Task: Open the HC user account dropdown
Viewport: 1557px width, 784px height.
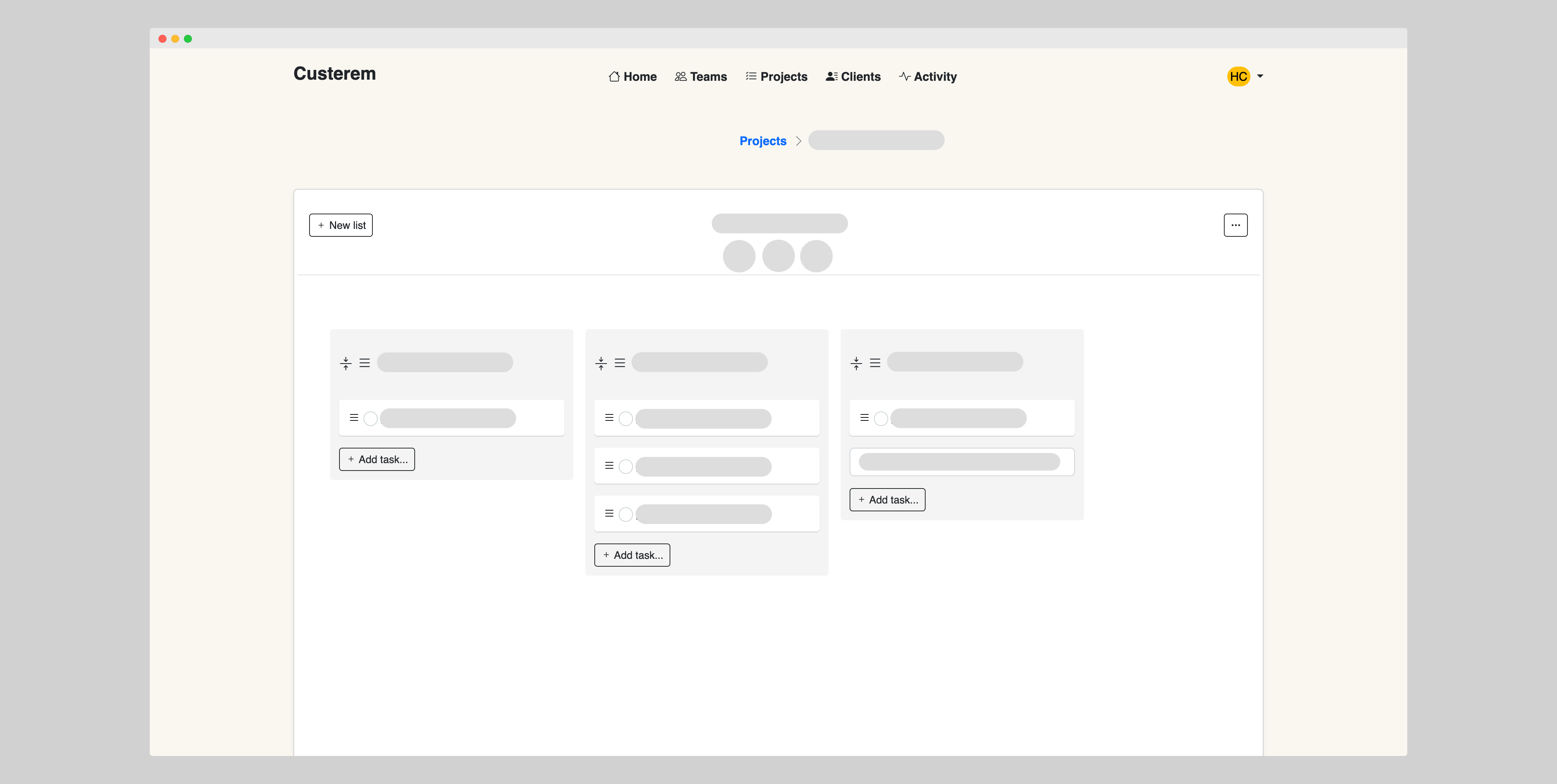Action: click(x=1260, y=76)
